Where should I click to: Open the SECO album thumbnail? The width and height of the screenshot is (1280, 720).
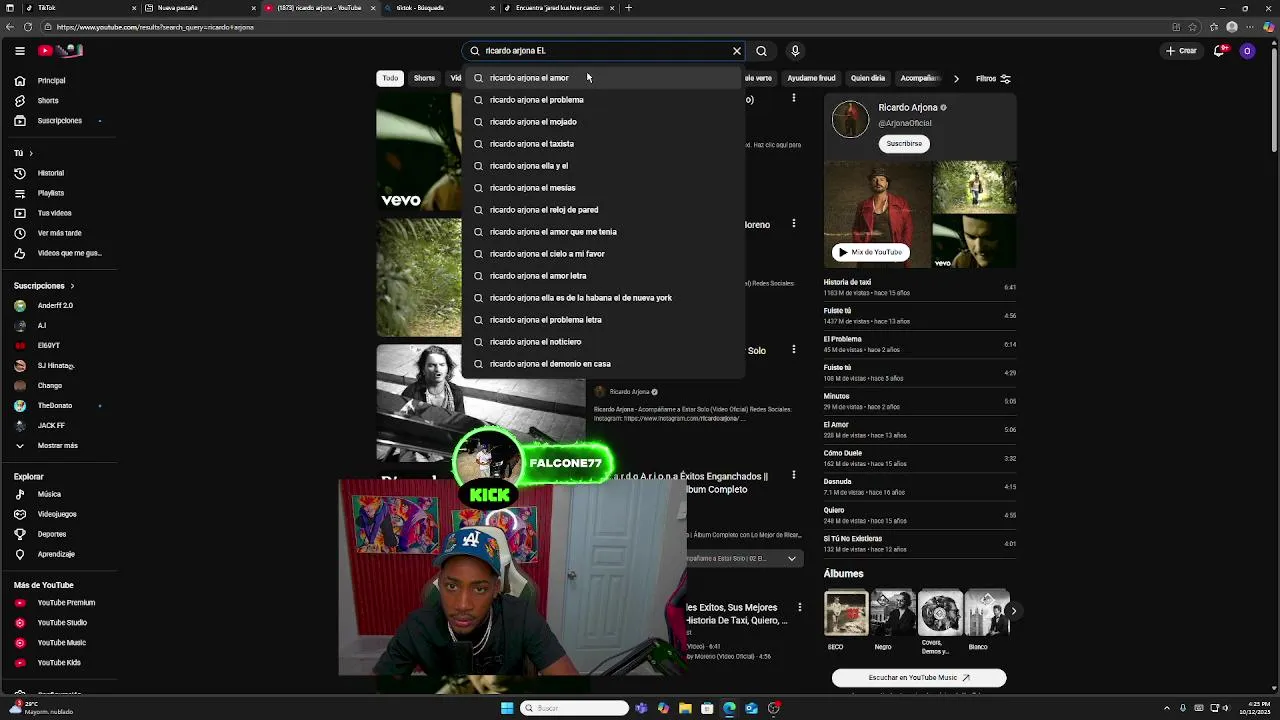click(846, 613)
